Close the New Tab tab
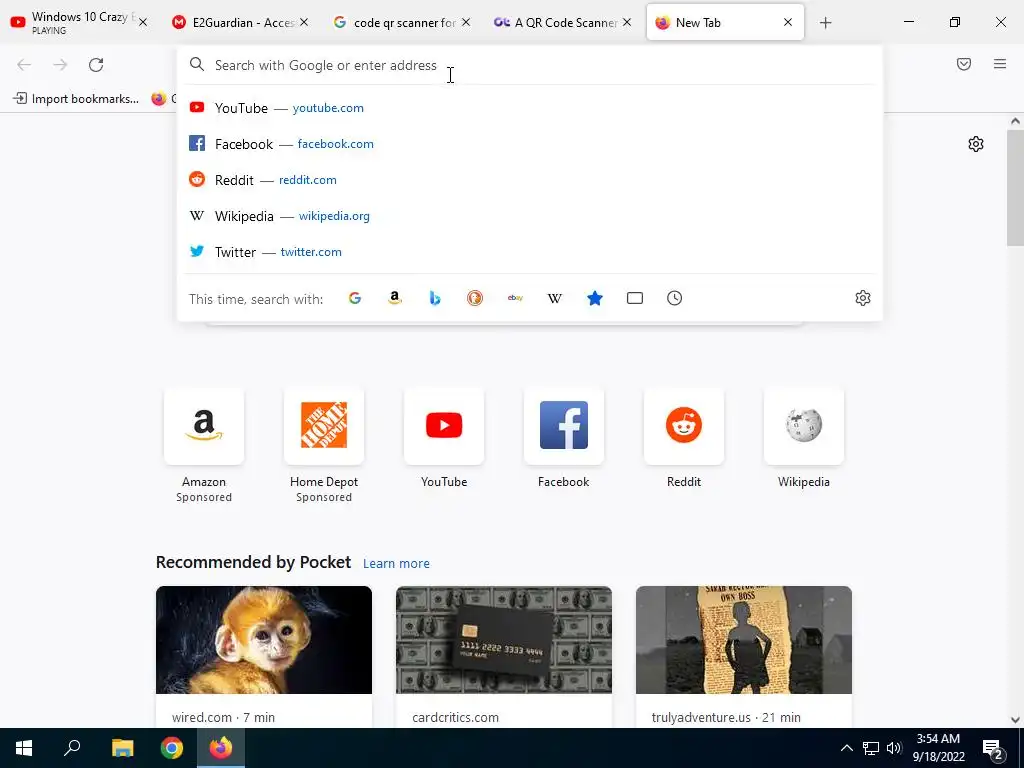 [788, 22]
